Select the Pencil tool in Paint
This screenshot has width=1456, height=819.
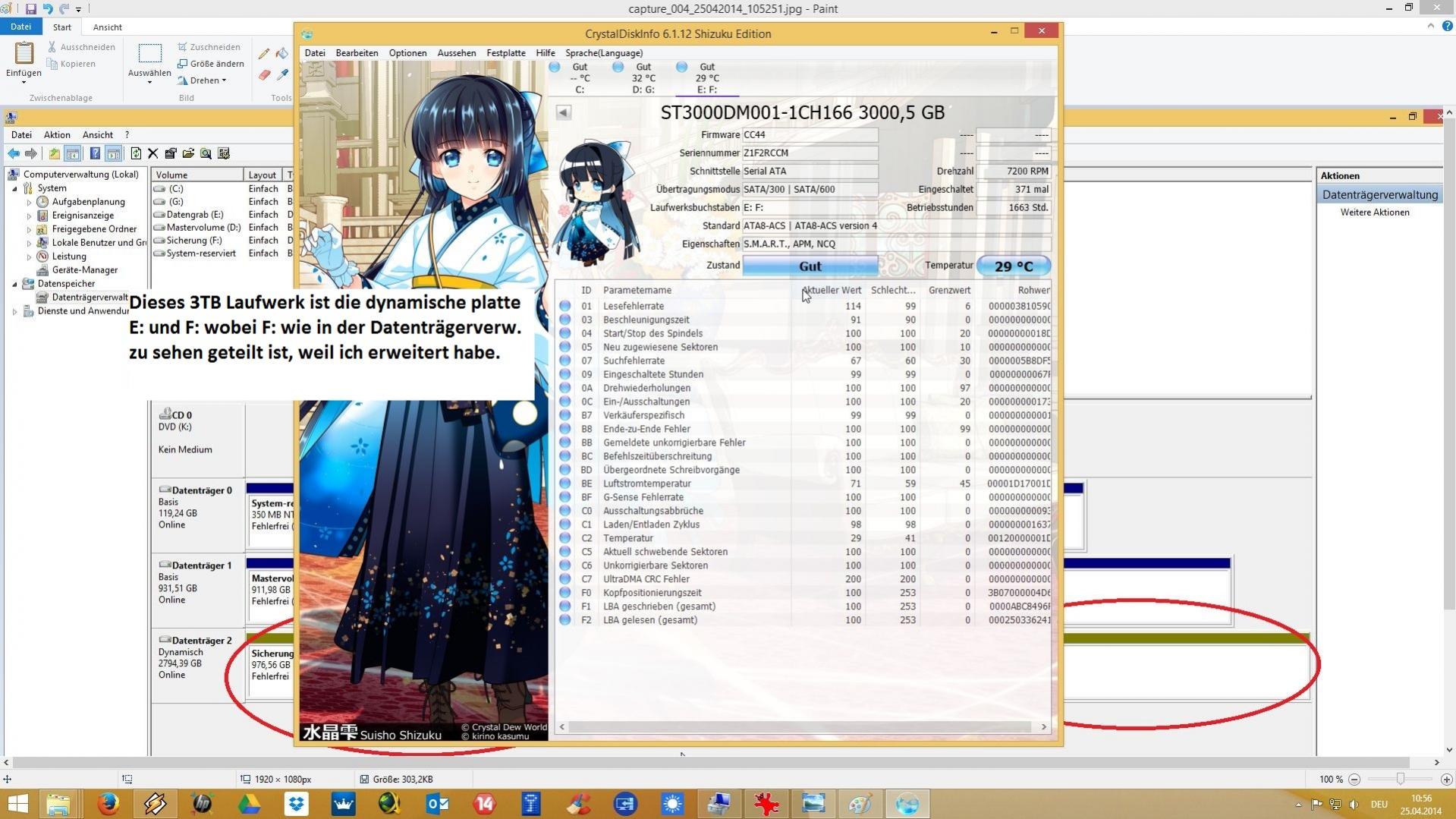264,54
